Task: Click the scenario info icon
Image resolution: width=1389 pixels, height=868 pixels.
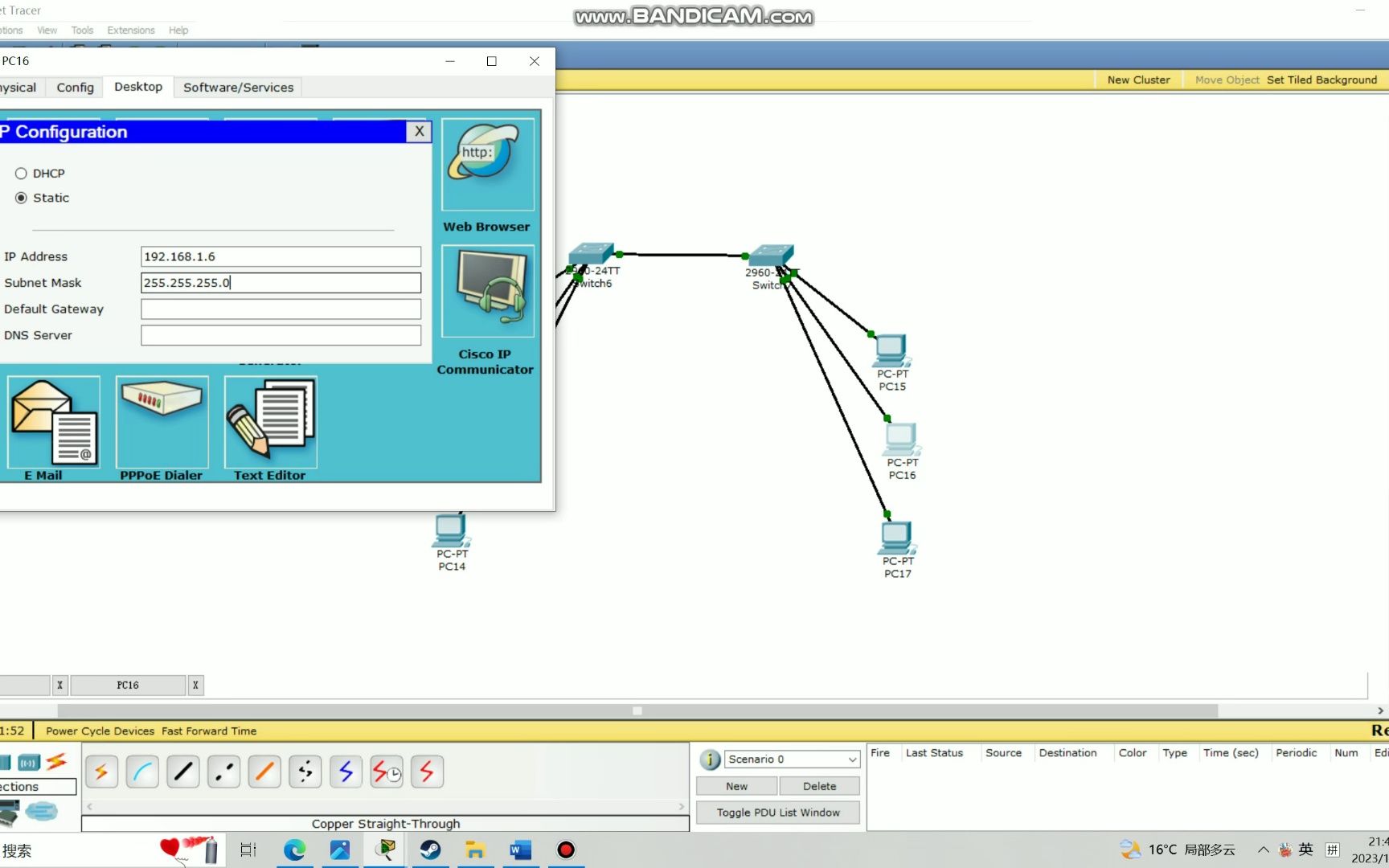Action: click(710, 759)
